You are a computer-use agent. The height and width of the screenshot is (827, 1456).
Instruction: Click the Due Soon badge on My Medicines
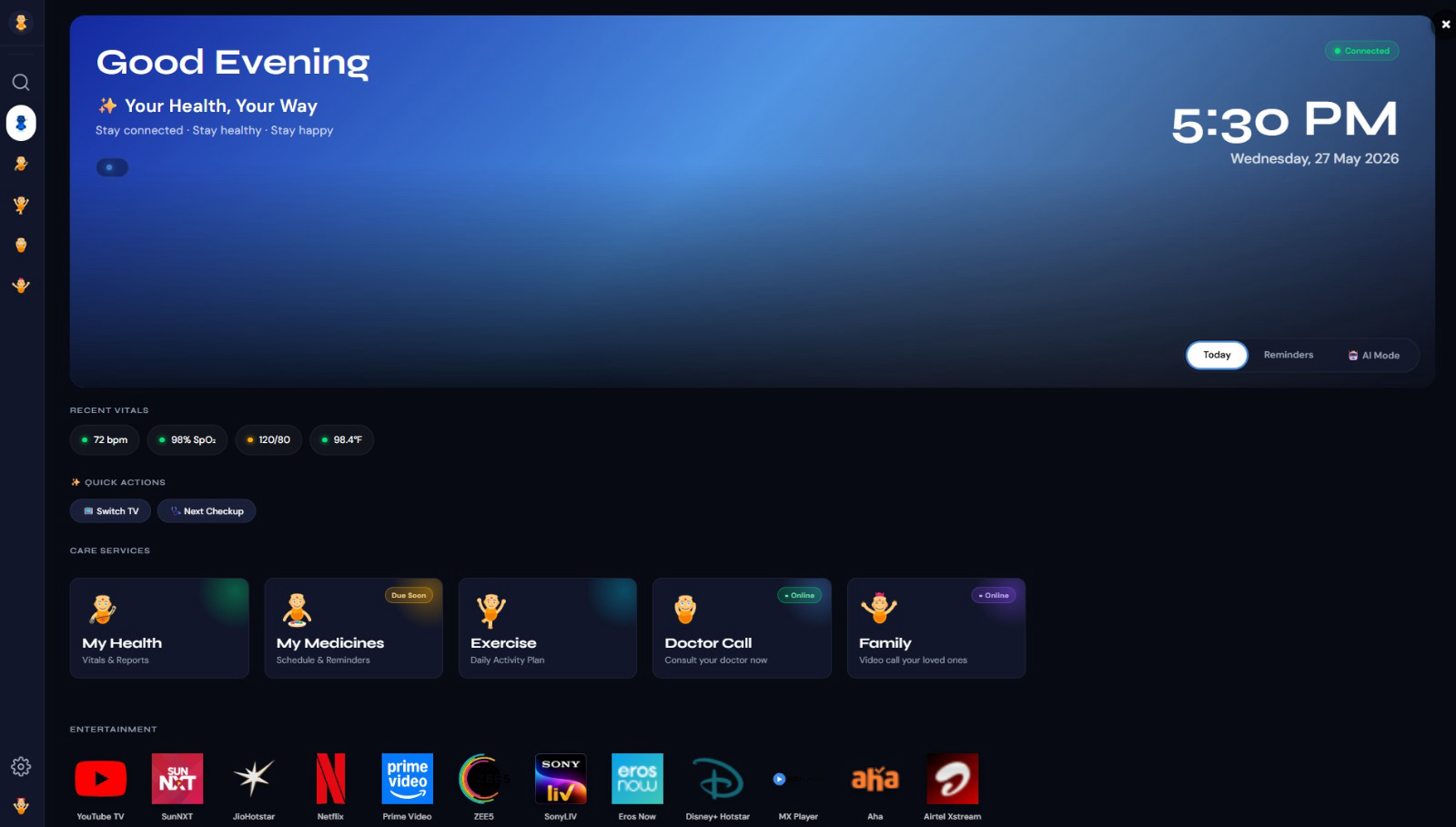point(409,595)
